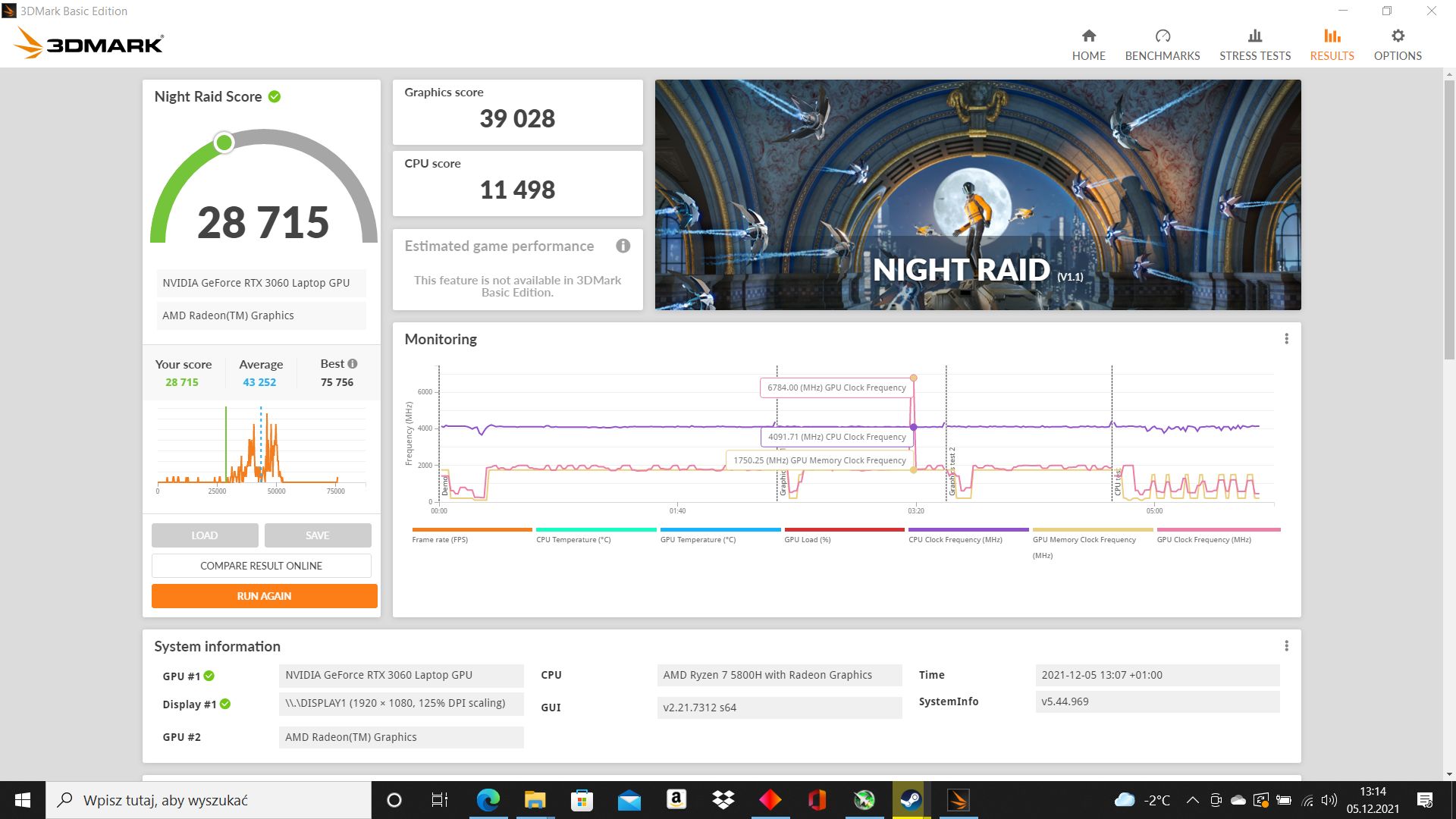Open Monitoring panel three-dot menu
Image resolution: width=1456 pixels, height=819 pixels.
click(x=1286, y=339)
